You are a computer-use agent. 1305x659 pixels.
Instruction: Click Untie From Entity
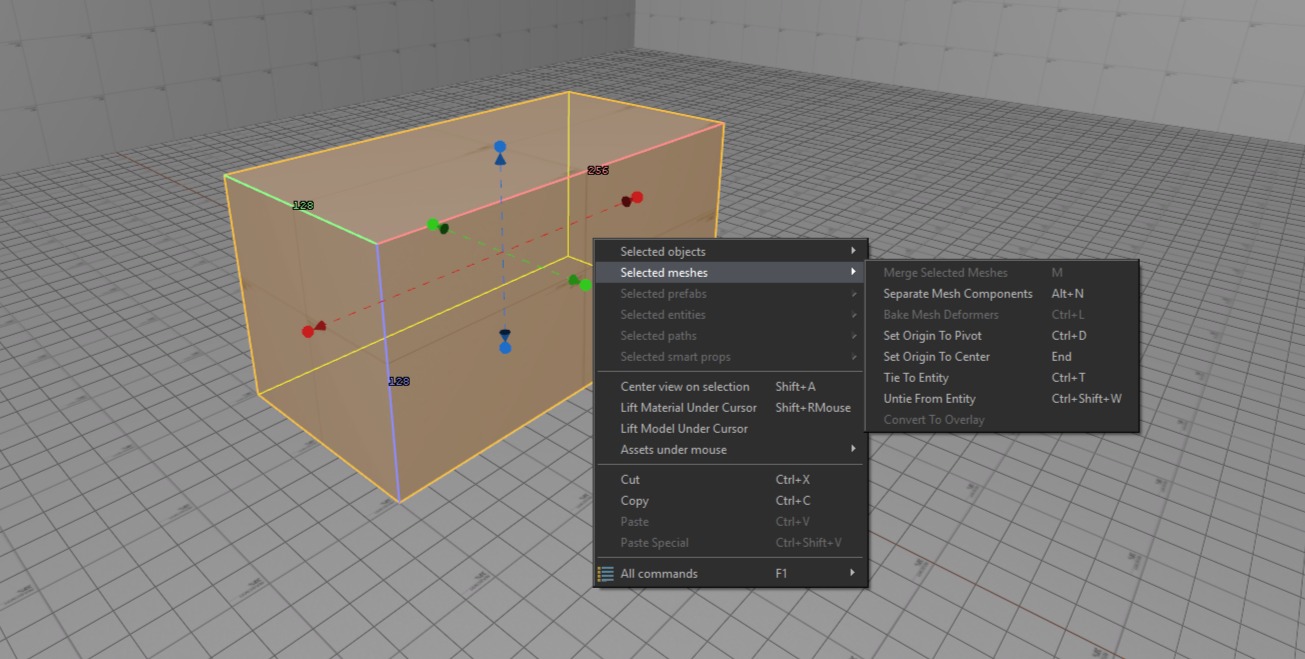point(928,398)
